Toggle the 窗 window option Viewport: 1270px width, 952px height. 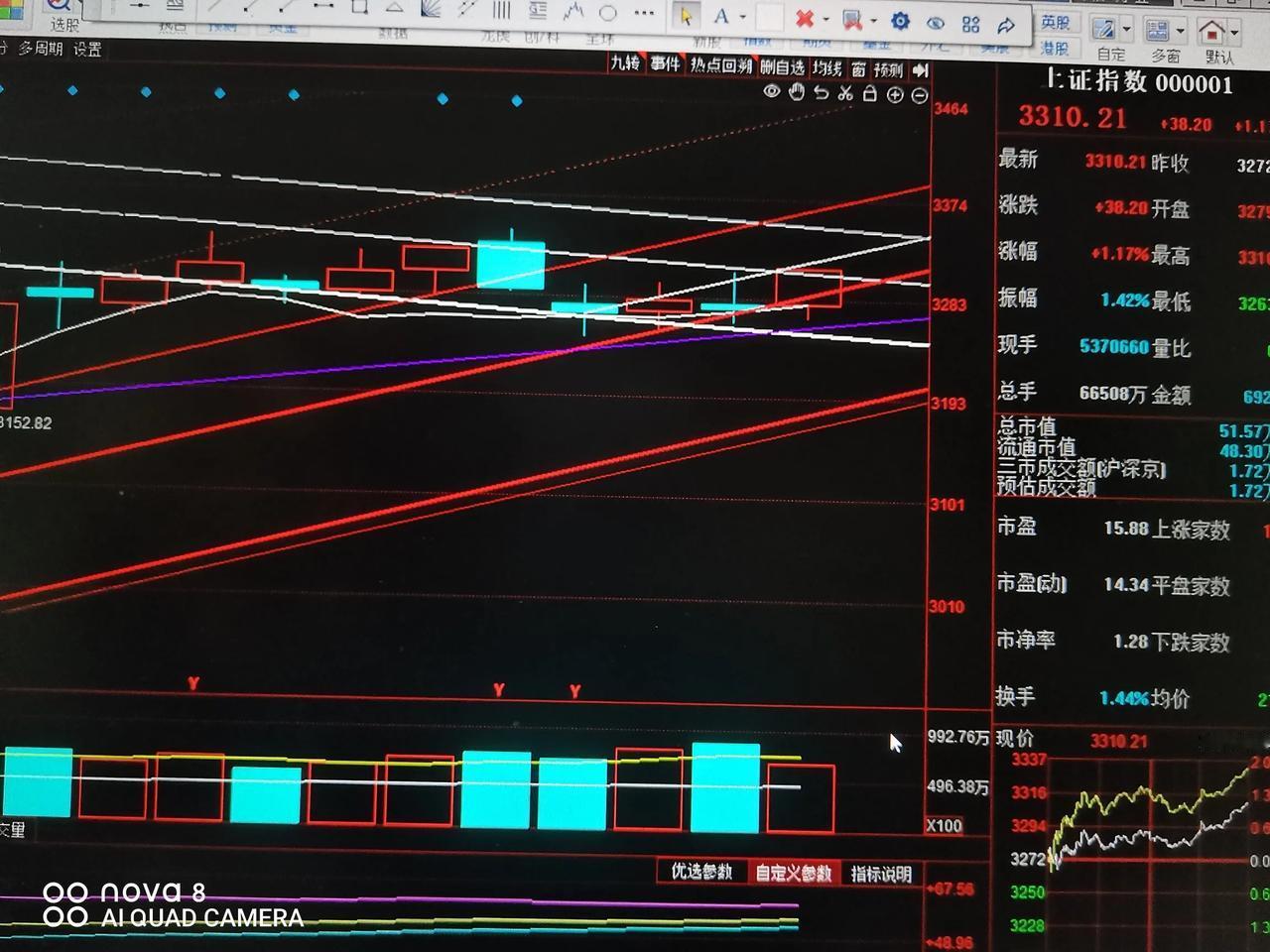[x=858, y=69]
